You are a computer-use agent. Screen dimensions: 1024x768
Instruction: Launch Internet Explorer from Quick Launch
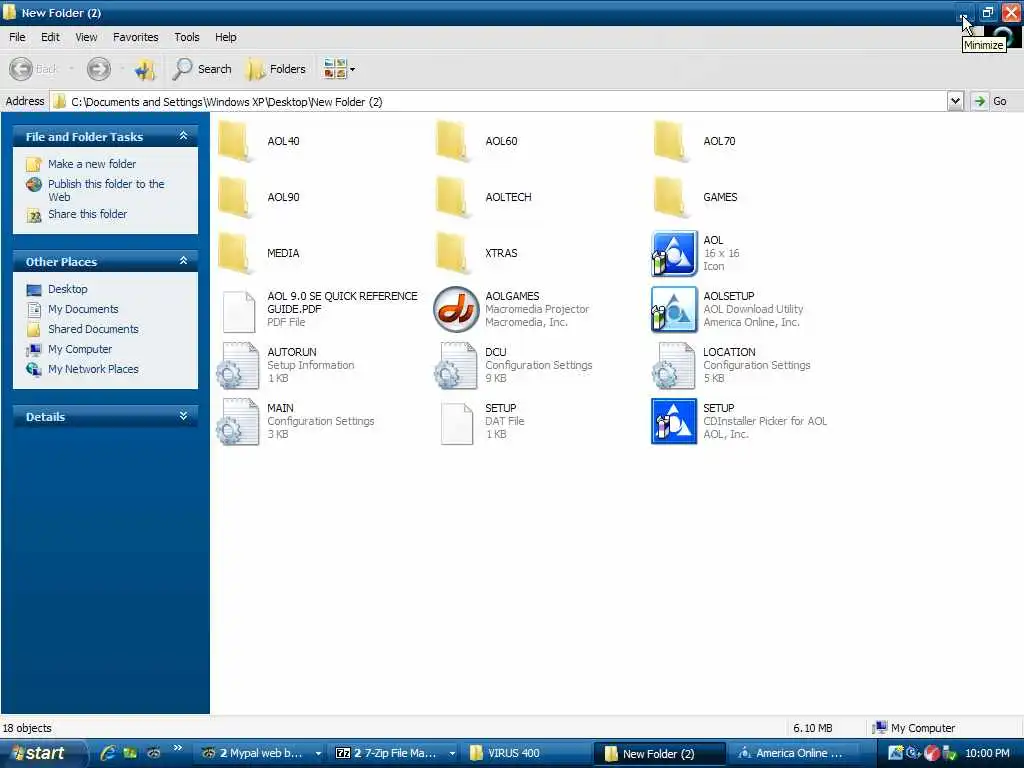pos(108,753)
